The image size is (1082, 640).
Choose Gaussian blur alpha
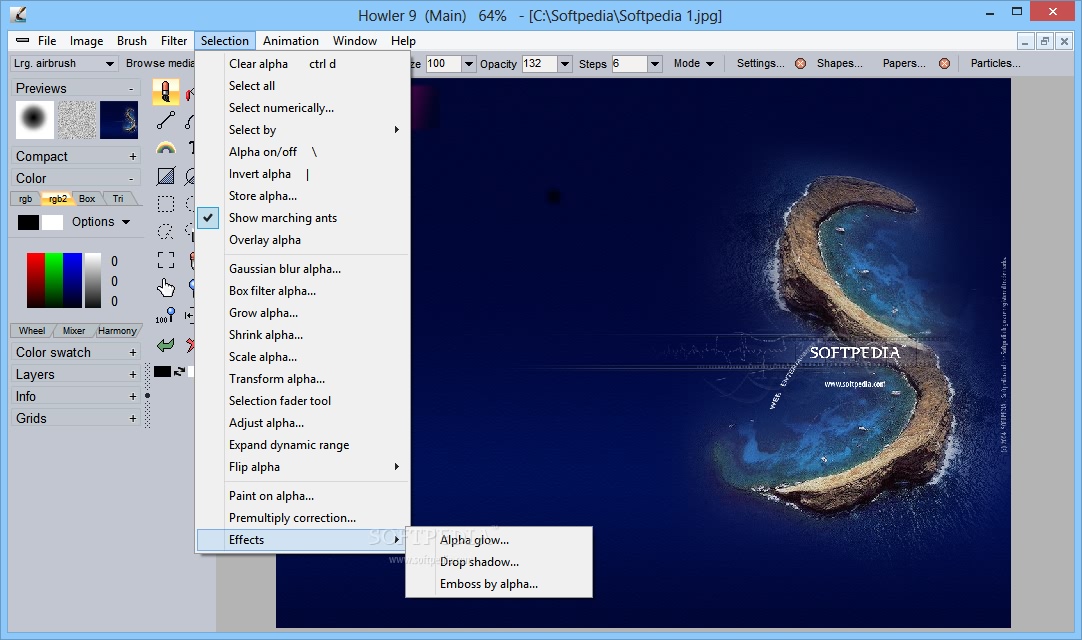[x=303, y=269]
